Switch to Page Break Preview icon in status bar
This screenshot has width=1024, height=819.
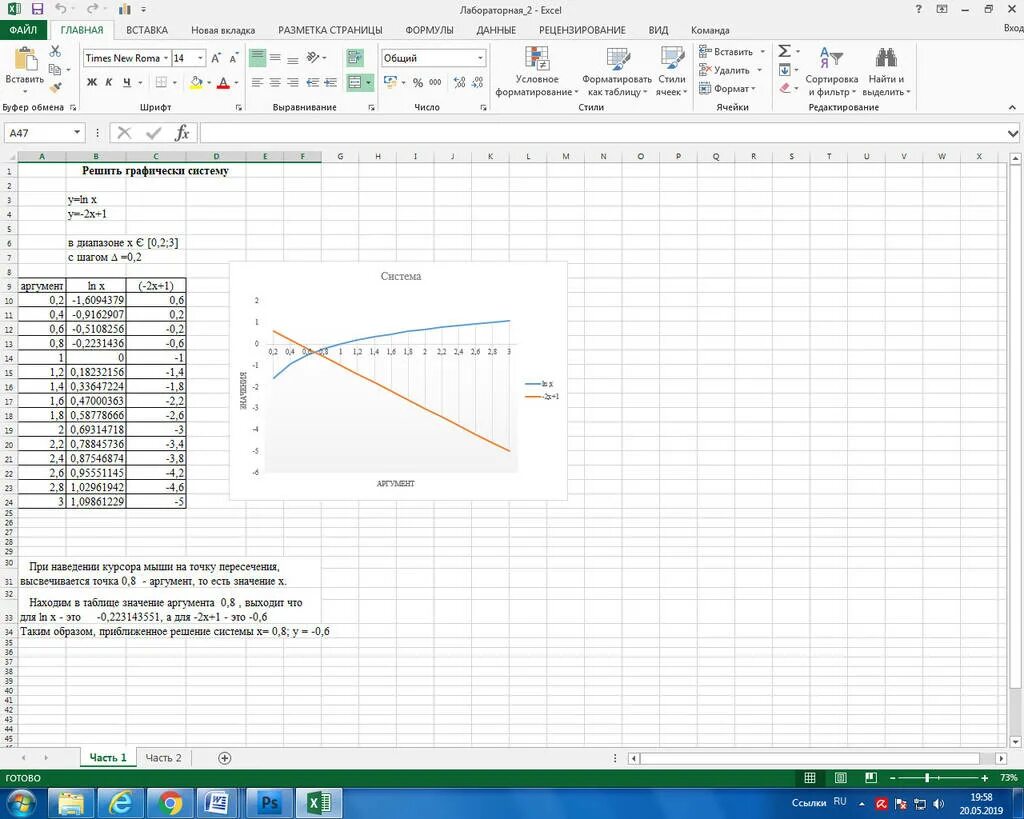(x=871, y=778)
